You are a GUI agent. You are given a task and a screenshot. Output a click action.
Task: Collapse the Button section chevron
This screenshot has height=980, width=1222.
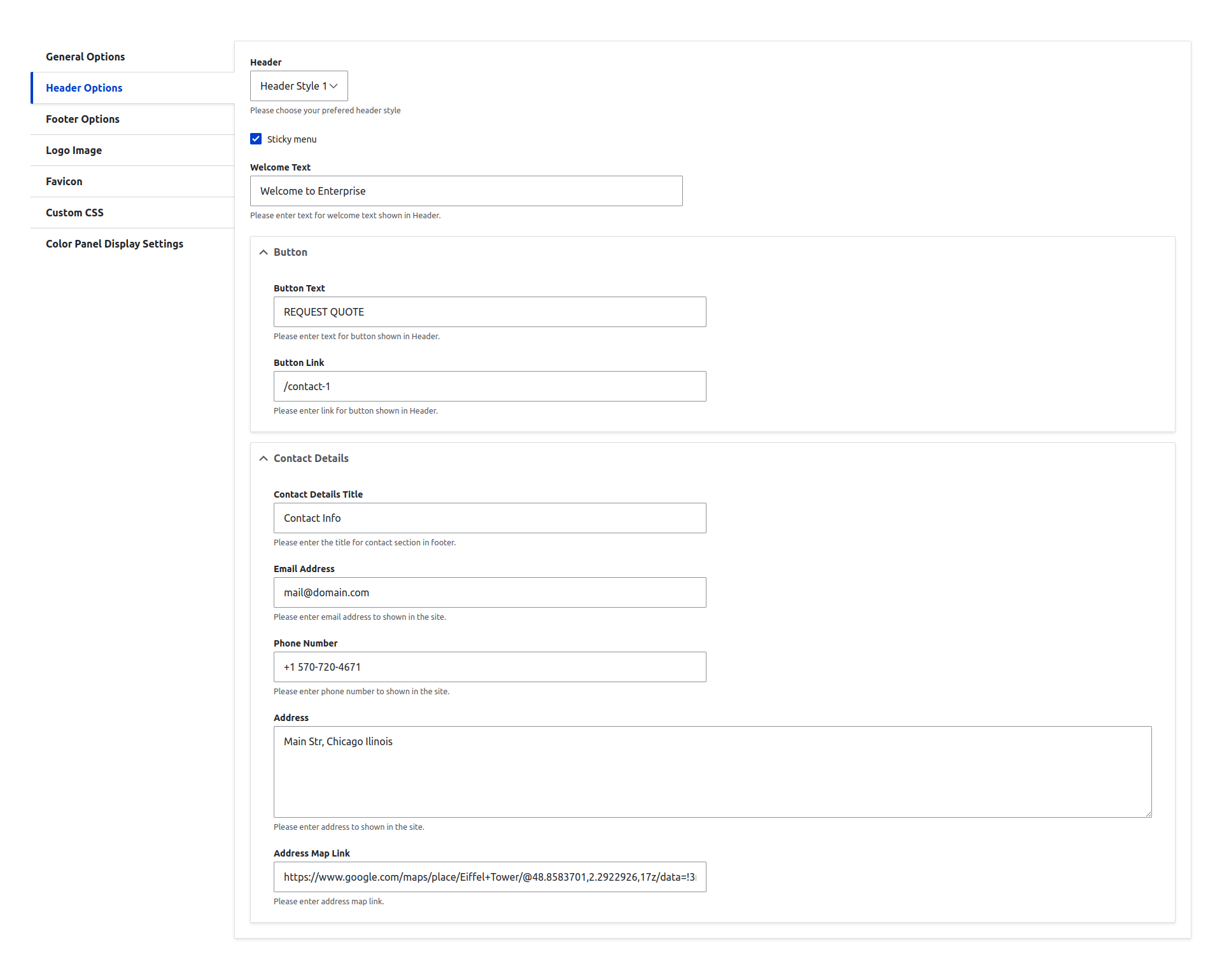(x=263, y=253)
